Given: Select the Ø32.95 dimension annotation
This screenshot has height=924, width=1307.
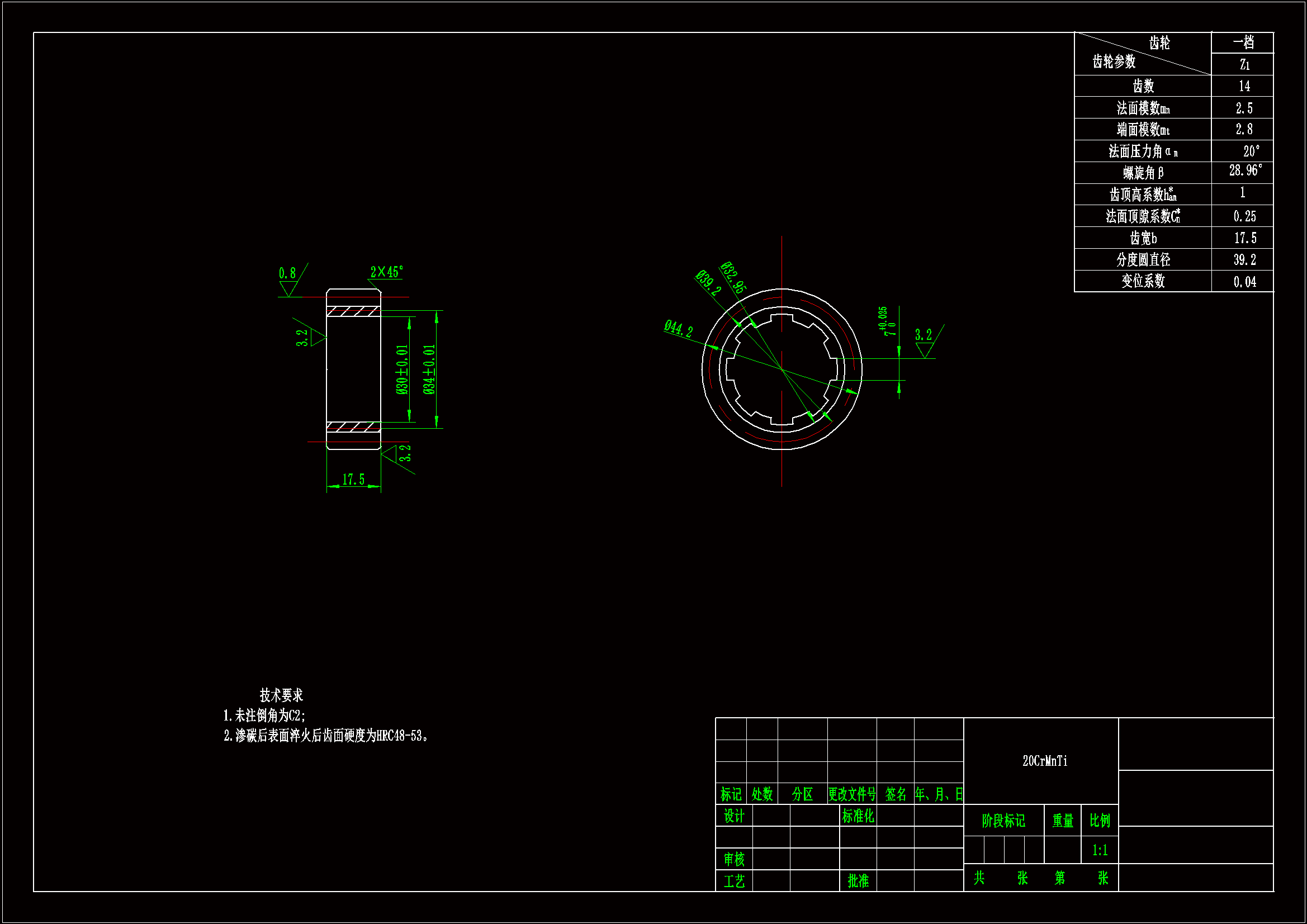Looking at the screenshot, I should [733, 277].
